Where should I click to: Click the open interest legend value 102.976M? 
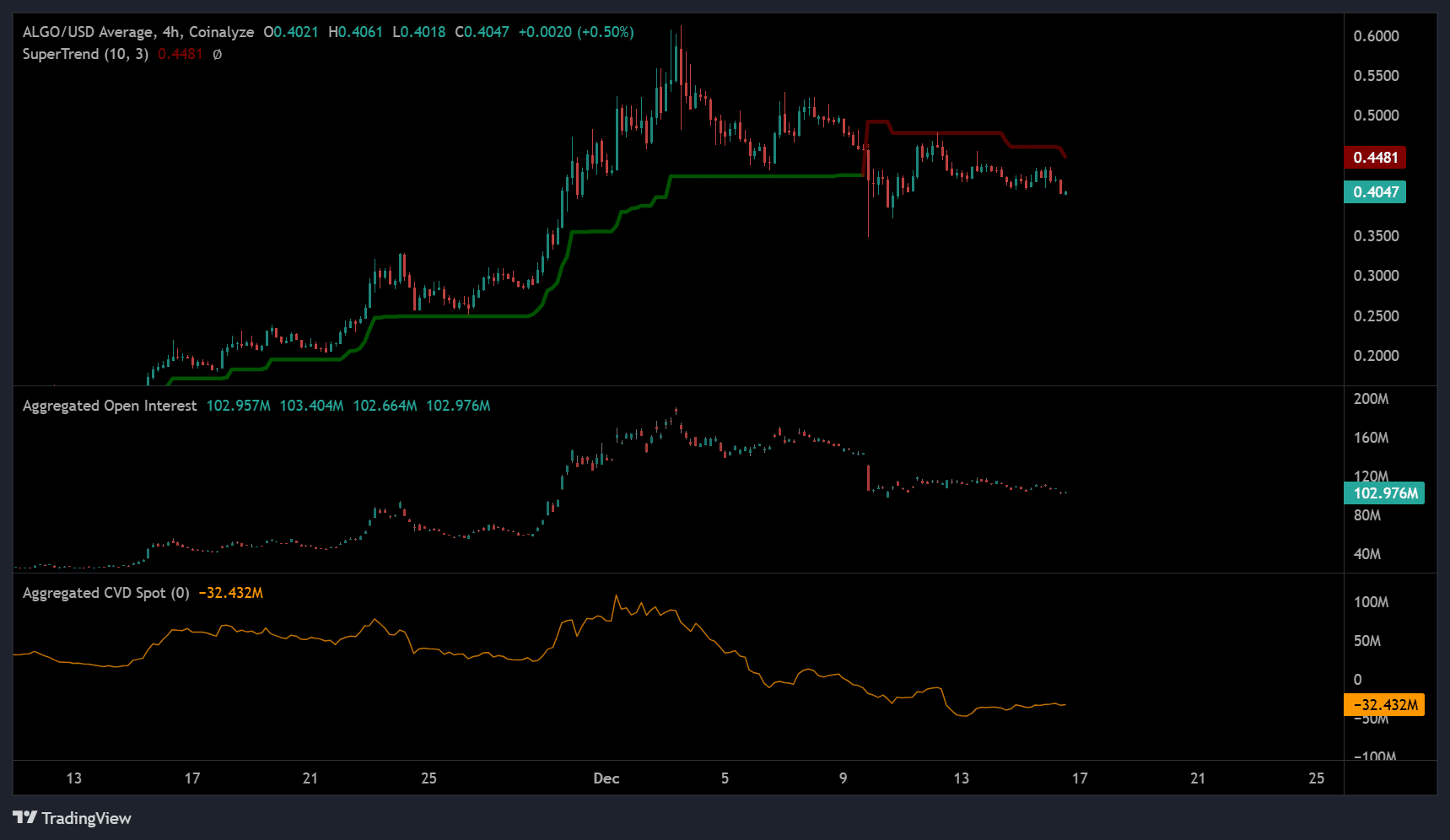point(458,406)
